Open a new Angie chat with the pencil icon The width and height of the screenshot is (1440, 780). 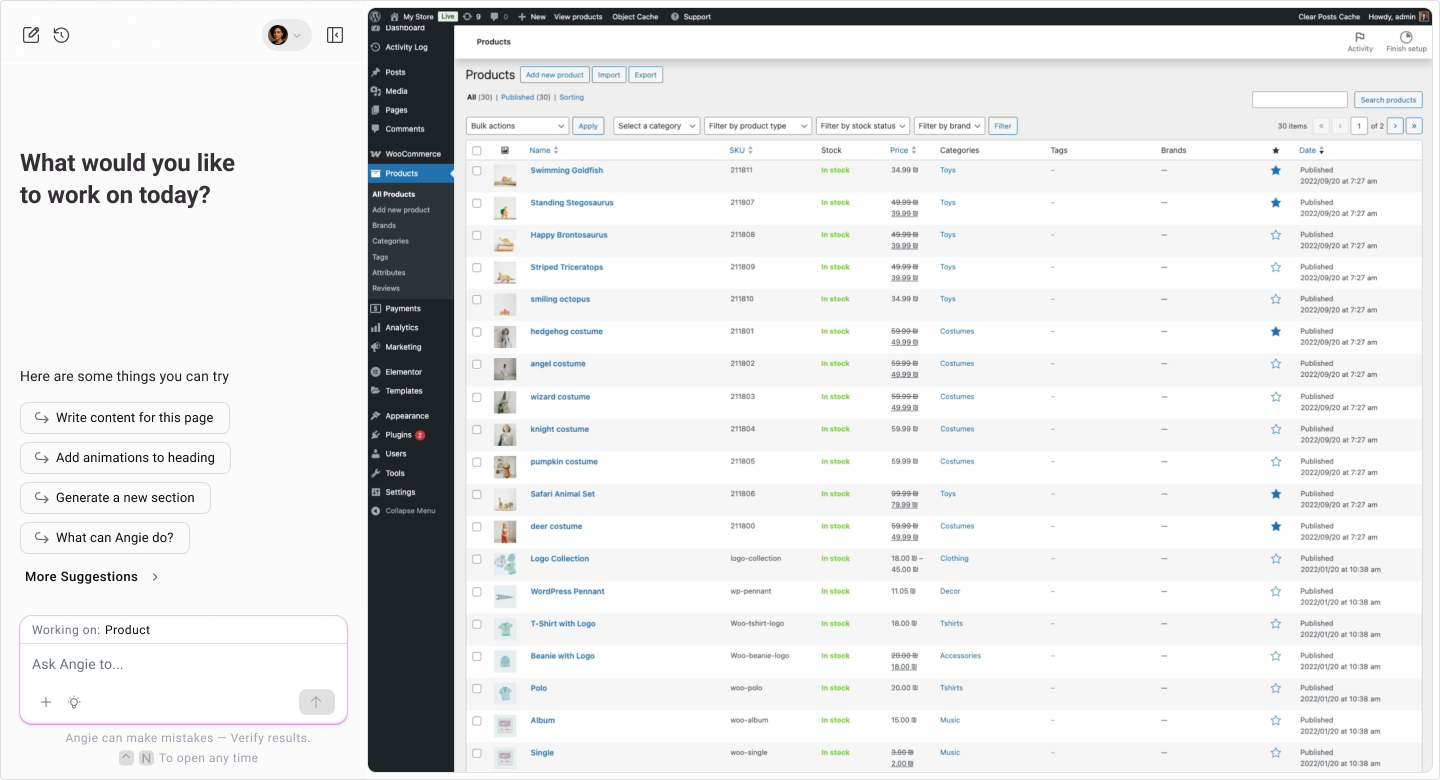(31, 34)
